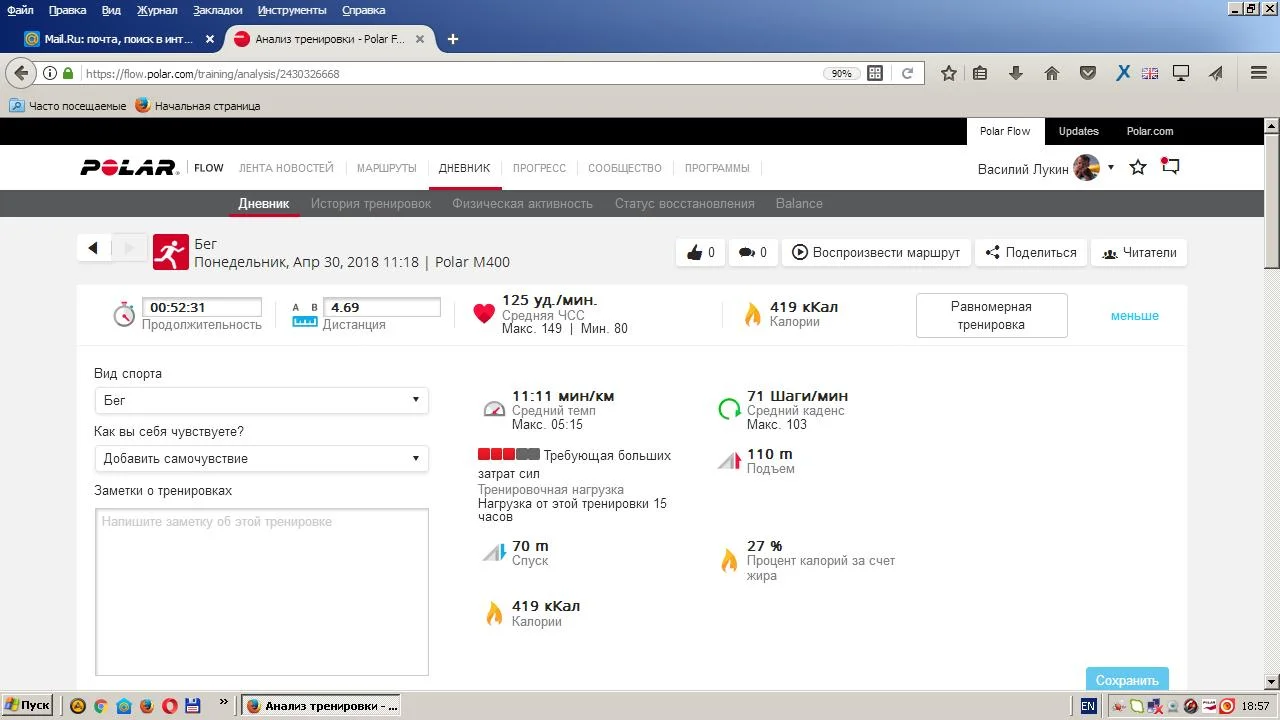
Task: Click the Polar logo
Action: 129,168
